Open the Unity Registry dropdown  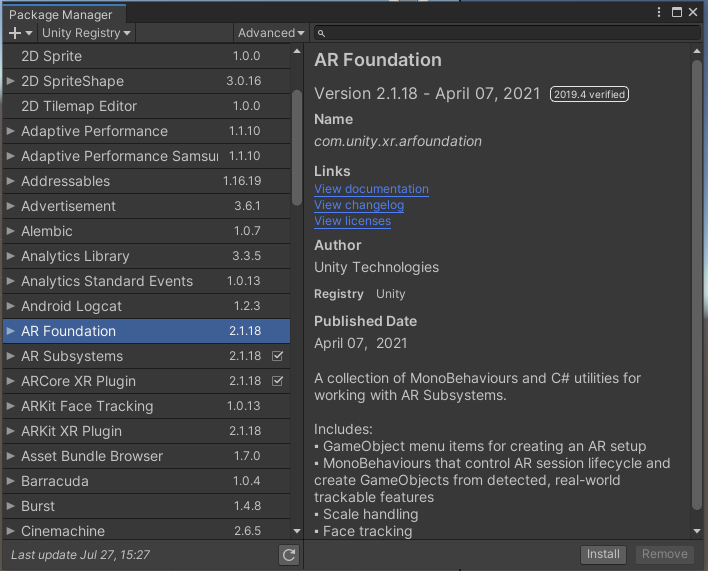86,33
